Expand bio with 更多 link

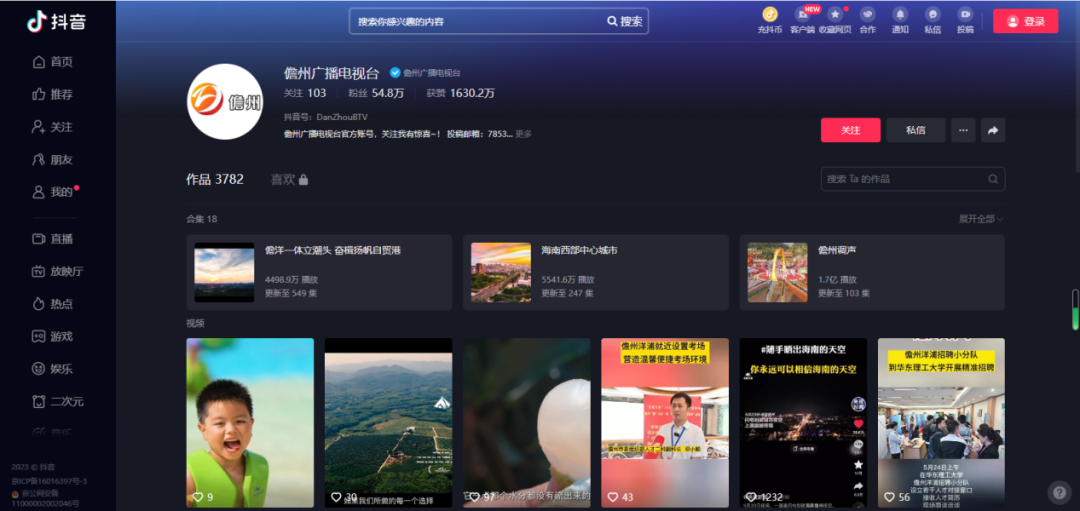[x=523, y=134]
